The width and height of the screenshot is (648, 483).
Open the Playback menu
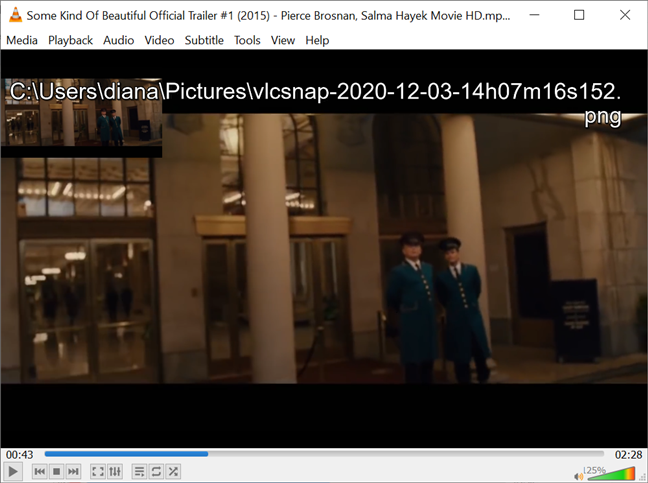pyautogui.click(x=70, y=40)
